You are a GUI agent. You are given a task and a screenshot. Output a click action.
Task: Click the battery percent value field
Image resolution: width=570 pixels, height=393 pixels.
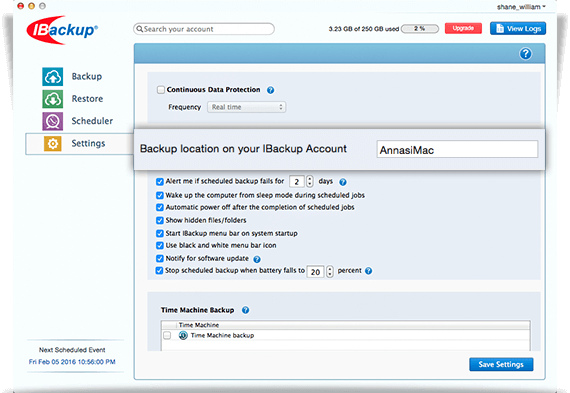point(316,272)
